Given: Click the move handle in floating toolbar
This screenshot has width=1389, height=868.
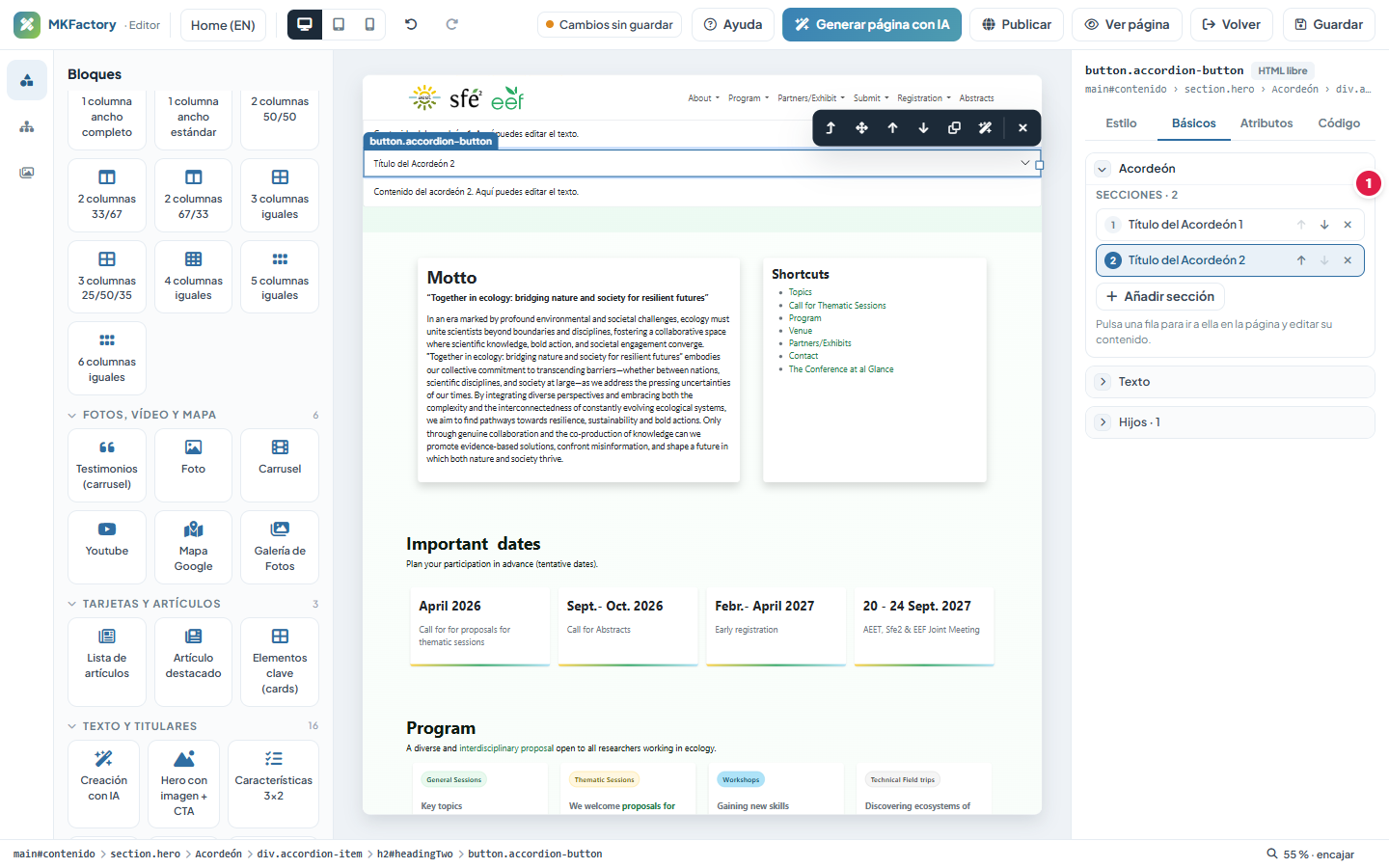Looking at the screenshot, I should (x=861, y=127).
